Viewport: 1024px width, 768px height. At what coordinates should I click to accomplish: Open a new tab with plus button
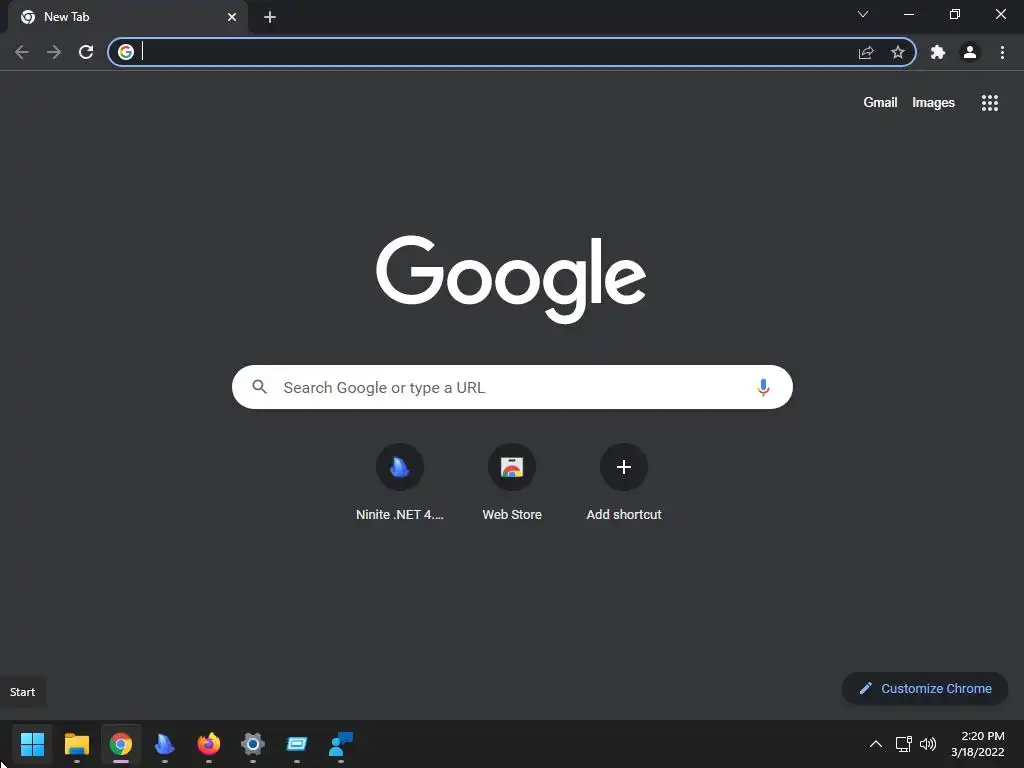coord(270,17)
